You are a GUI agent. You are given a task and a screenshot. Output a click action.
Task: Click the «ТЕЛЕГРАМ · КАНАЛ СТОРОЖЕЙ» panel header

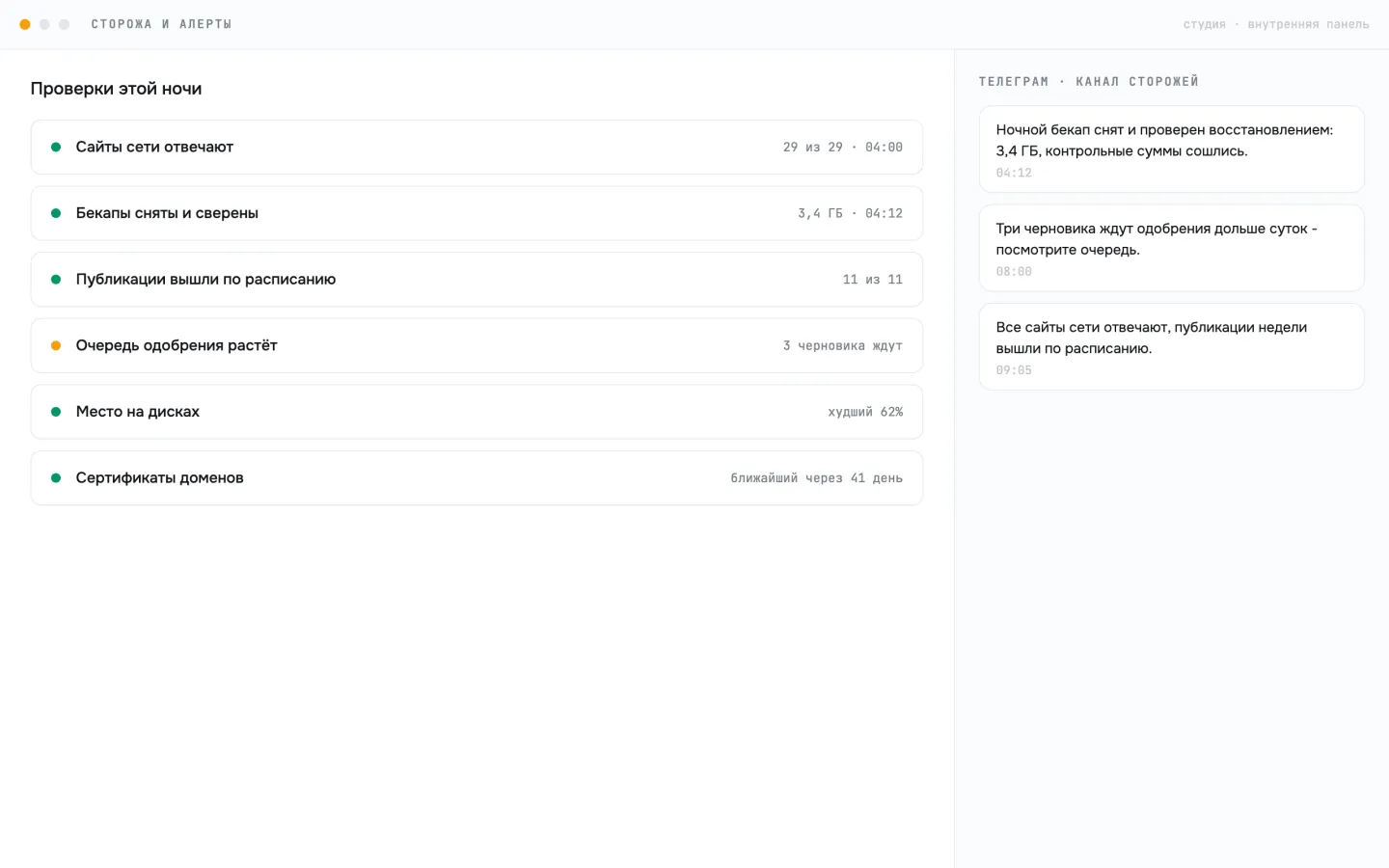coord(1088,82)
